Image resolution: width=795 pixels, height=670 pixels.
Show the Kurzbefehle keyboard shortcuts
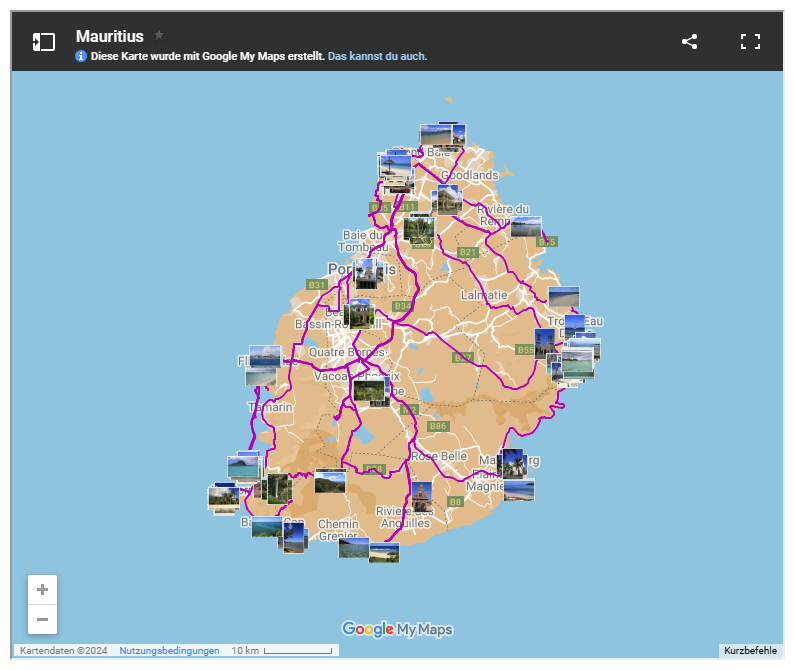point(750,651)
